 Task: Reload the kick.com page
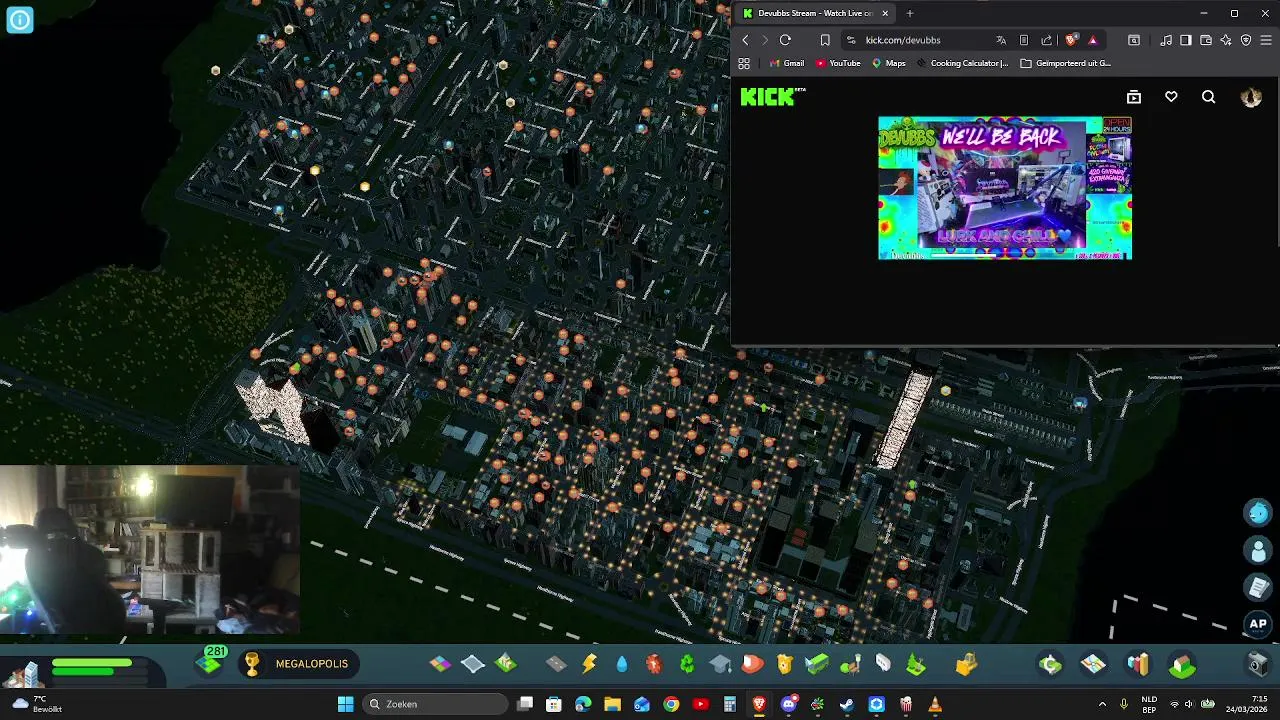click(785, 40)
